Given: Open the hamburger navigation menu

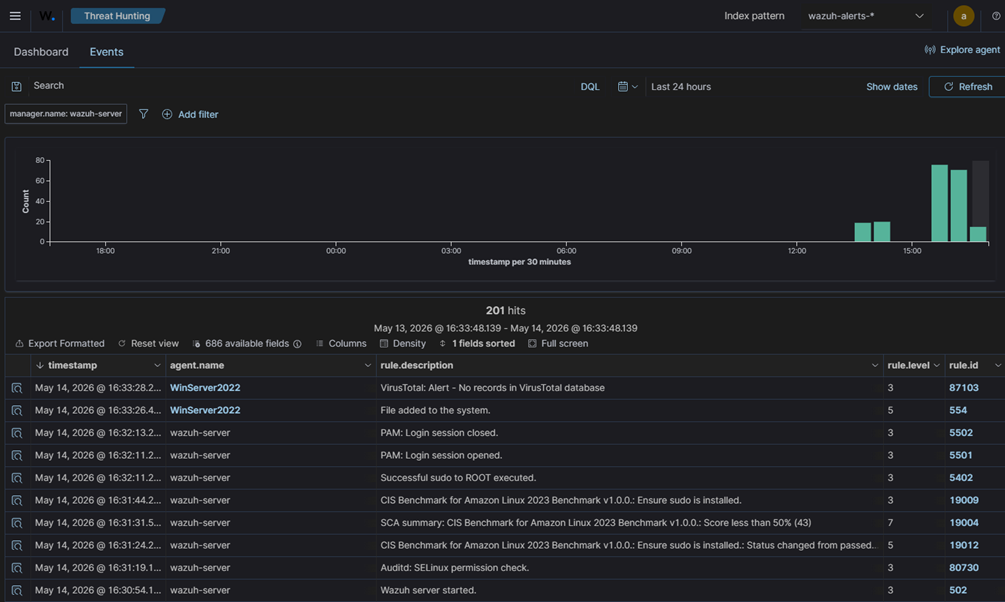Looking at the screenshot, I should (x=15, y=16).
